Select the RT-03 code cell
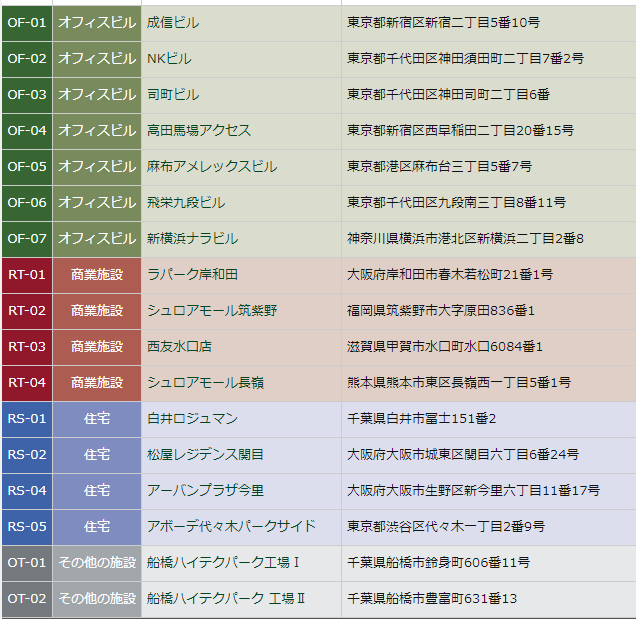The height and width of the screenshot is (619, 636). [27, 347]
